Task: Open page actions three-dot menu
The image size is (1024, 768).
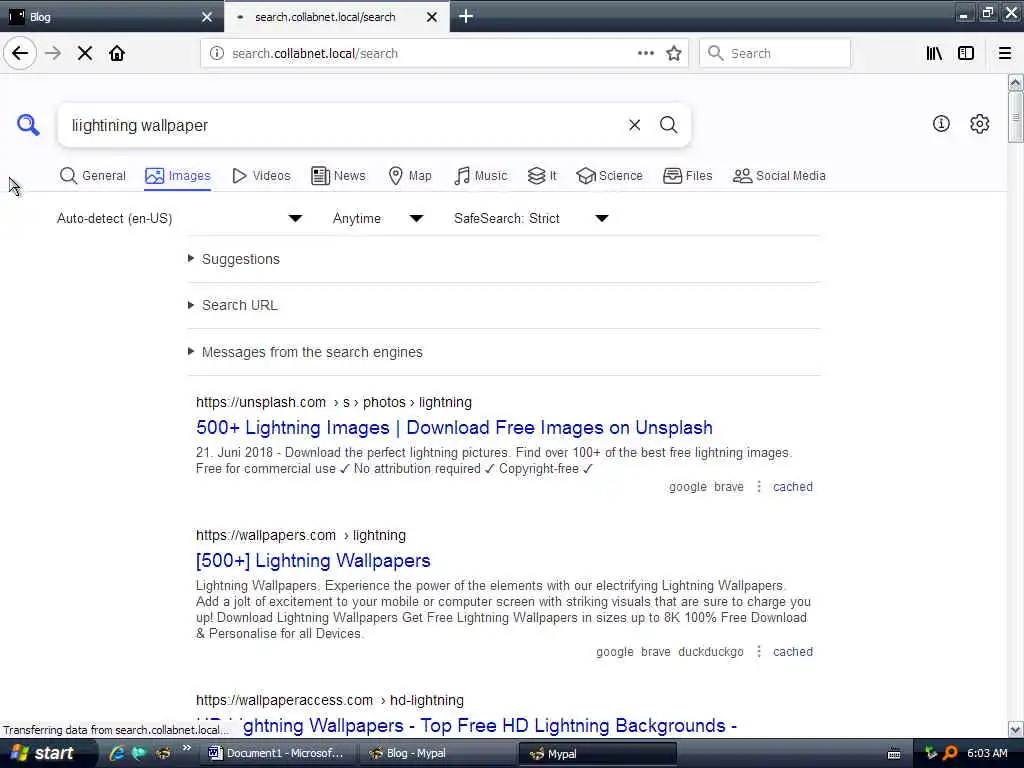Action: pos(645,53)
